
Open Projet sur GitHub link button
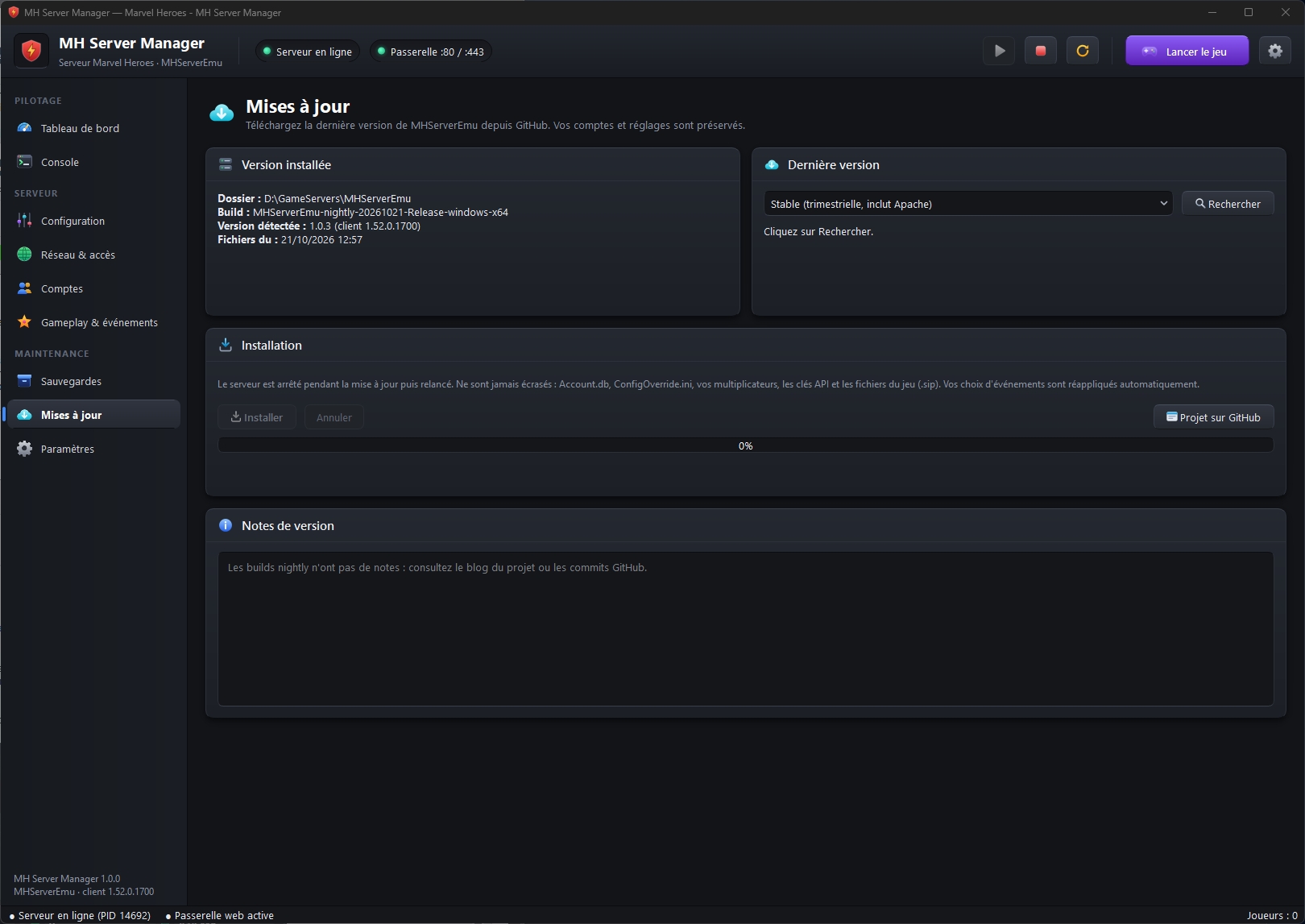[x=1213, y=417]
